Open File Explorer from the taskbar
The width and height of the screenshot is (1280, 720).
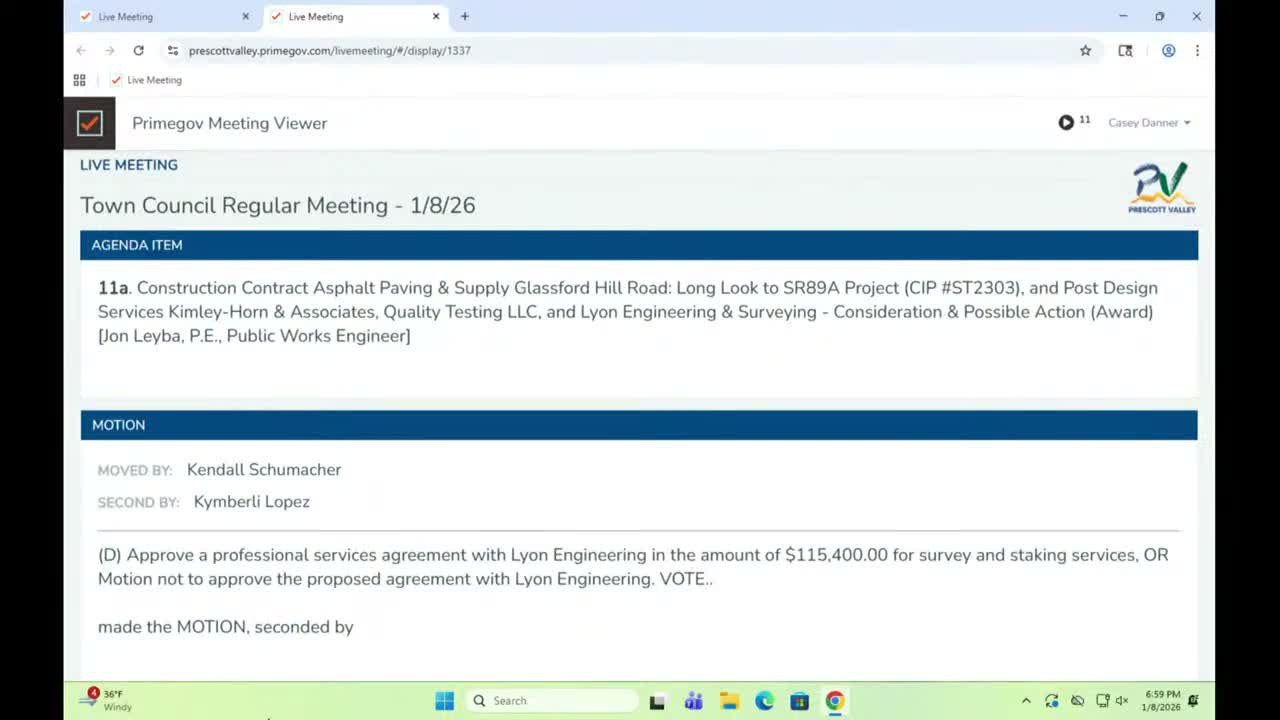(x=729, y=701)
